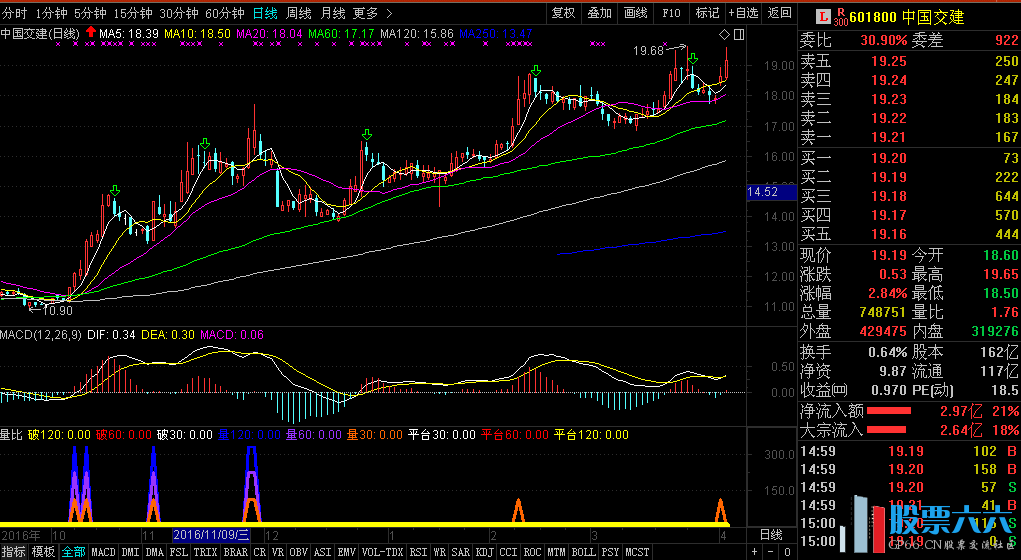Enable the DMI indicator
Viewport: 1021px width, 560px height.
131,552
